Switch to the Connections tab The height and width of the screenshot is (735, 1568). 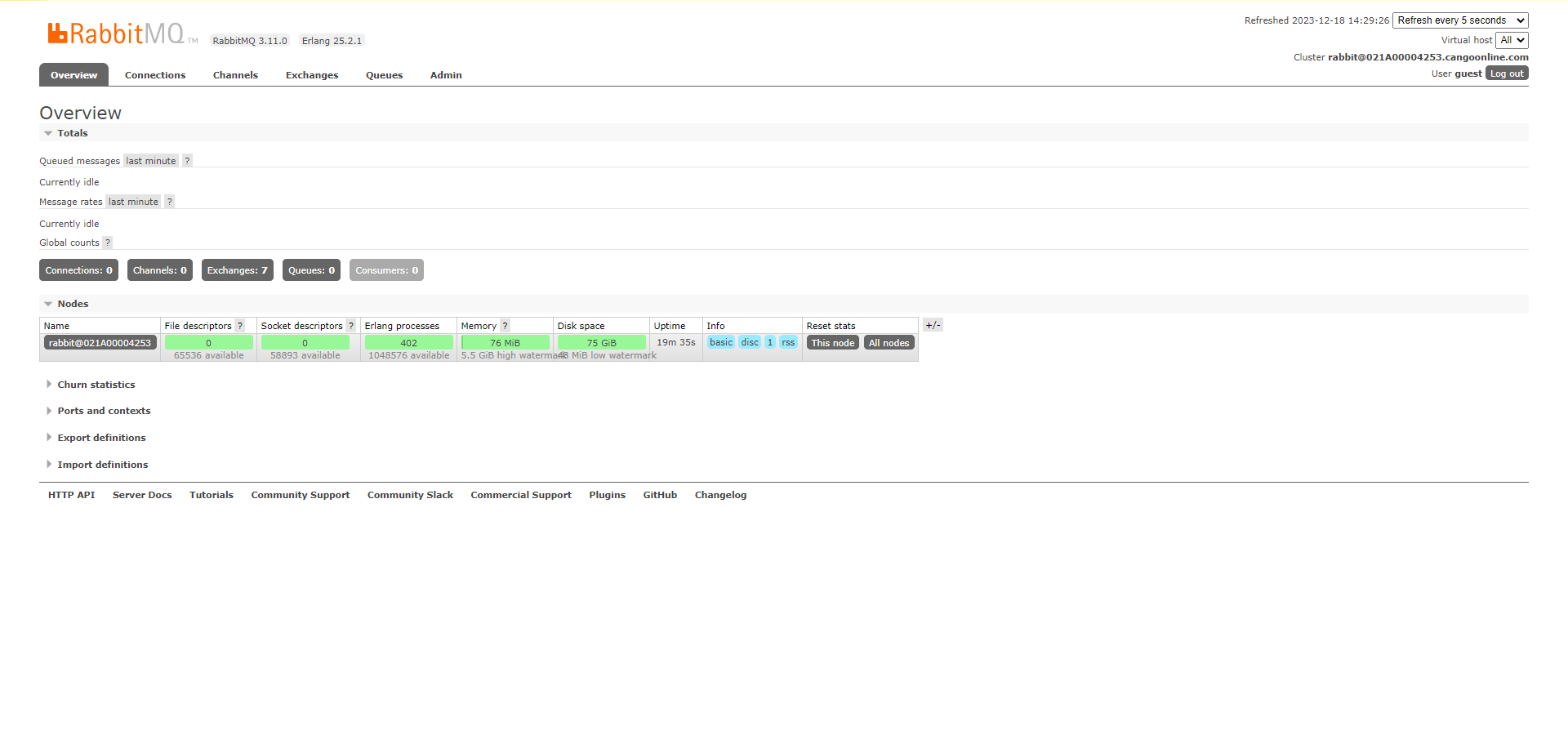pyautogui.click(x=155, y=75)
